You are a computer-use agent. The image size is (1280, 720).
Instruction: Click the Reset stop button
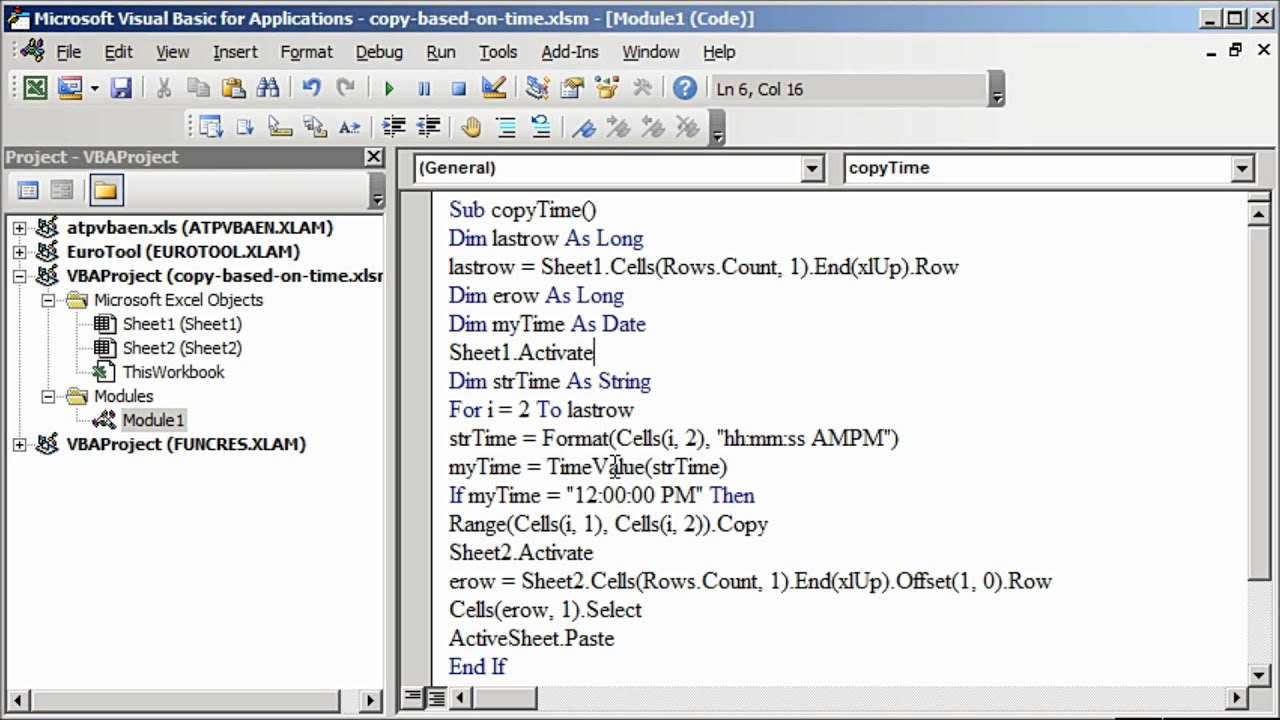[x=458, y=89]
